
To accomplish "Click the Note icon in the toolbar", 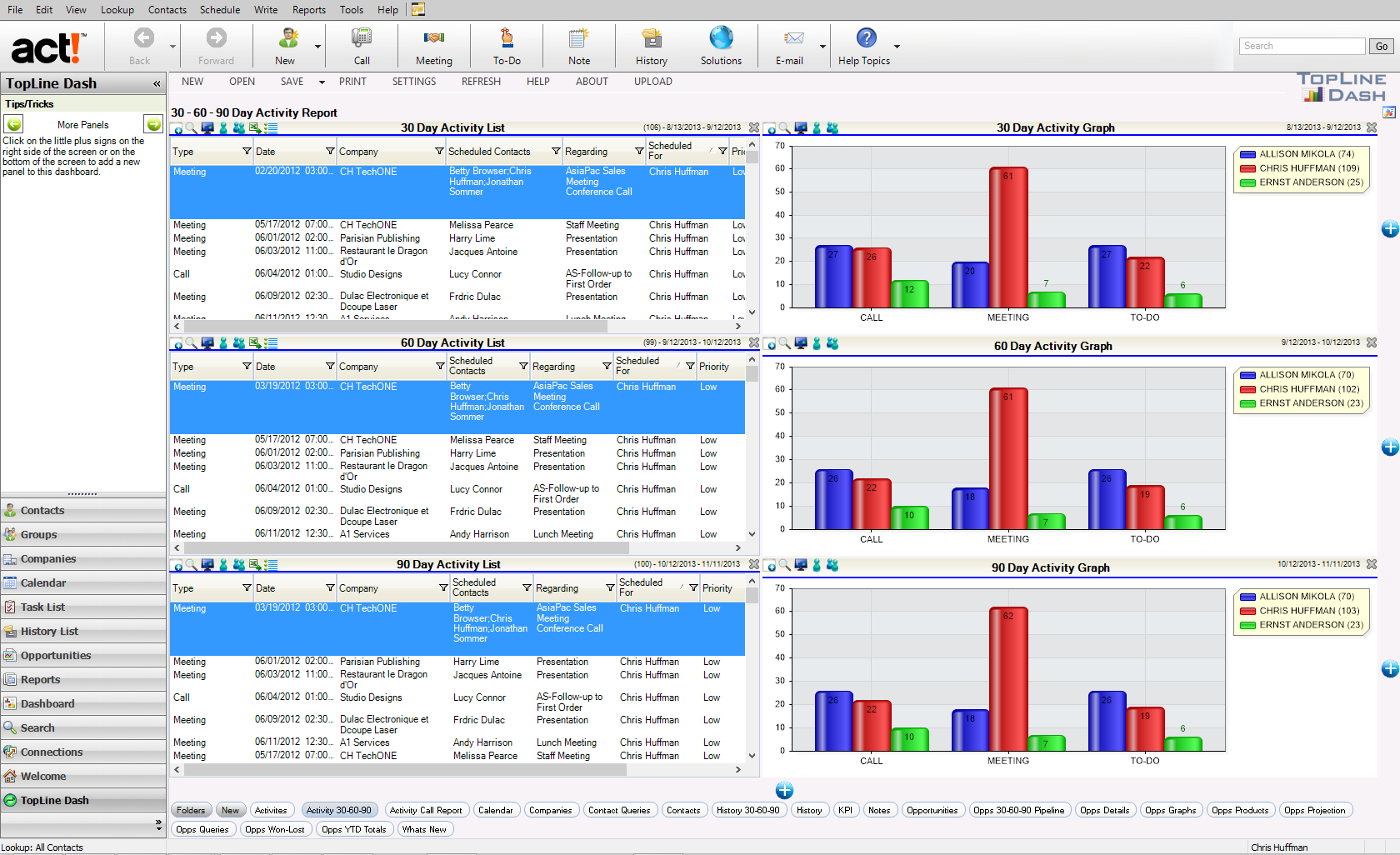I will (x=578, y=38).
